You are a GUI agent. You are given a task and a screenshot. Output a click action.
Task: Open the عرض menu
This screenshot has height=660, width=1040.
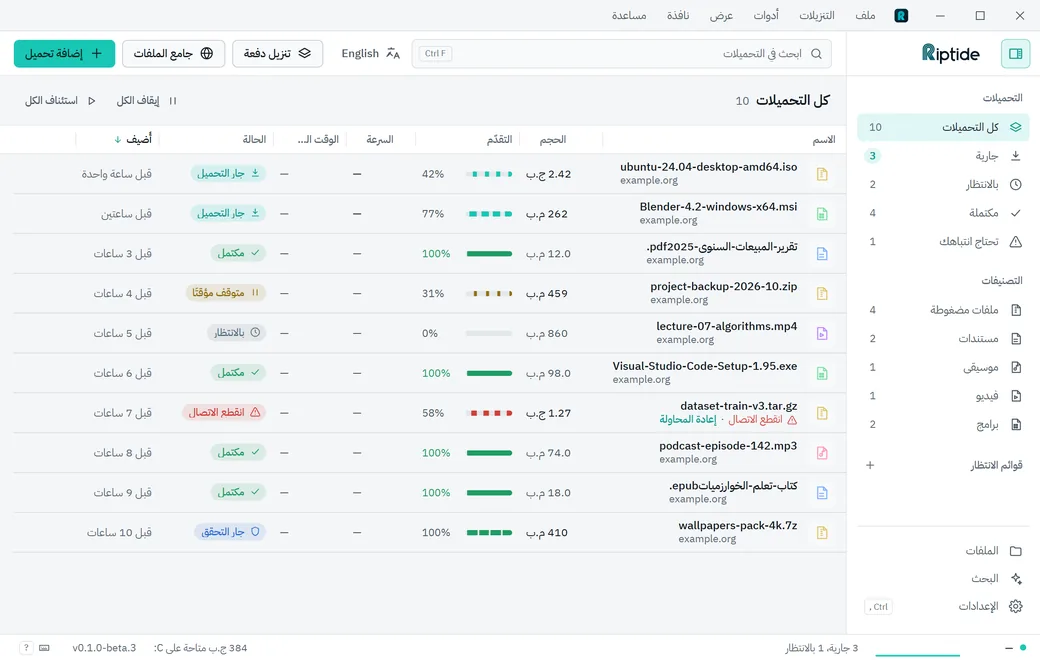721,15
